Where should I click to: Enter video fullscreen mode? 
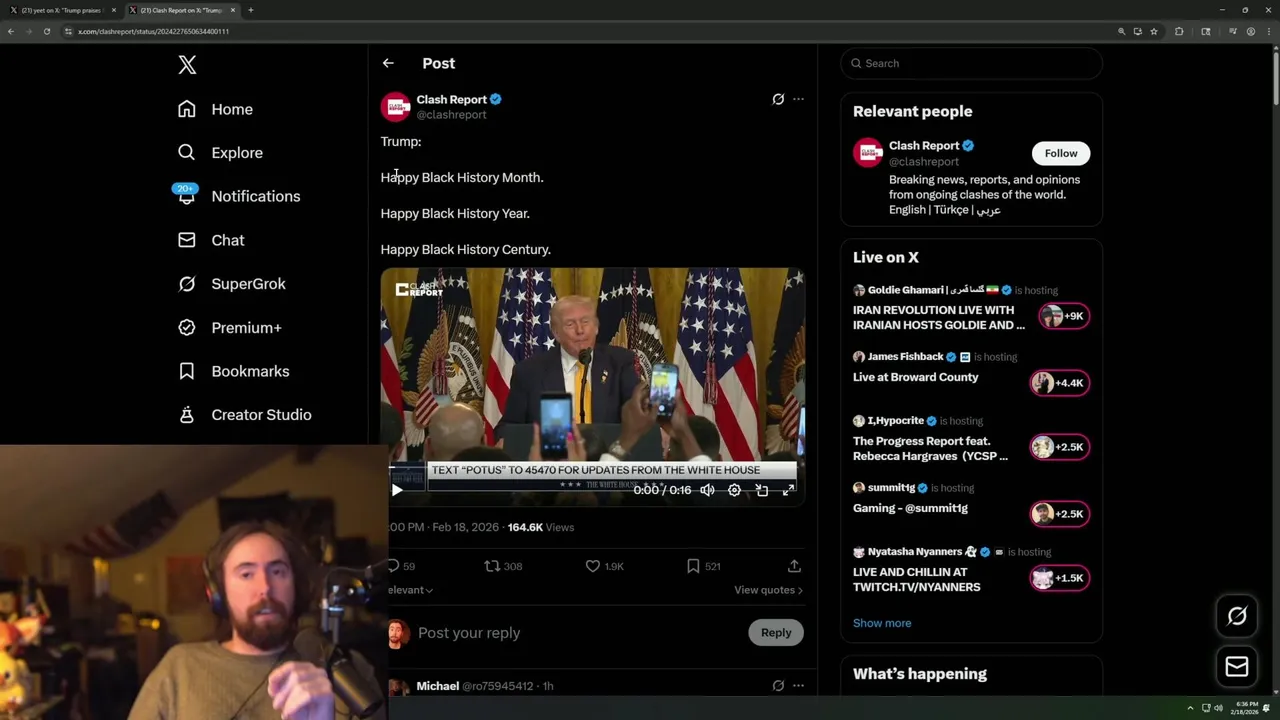coord(788,490)
